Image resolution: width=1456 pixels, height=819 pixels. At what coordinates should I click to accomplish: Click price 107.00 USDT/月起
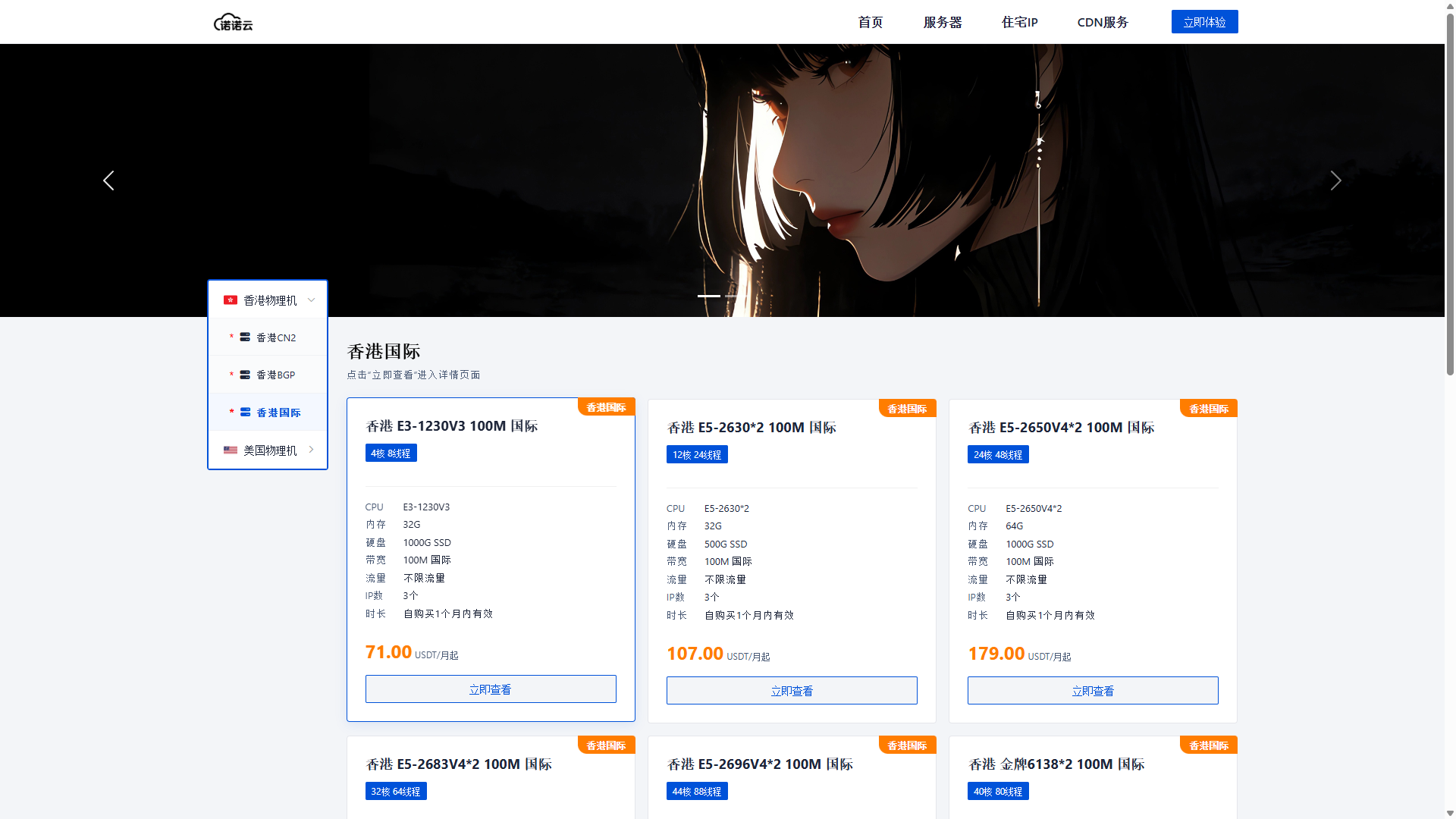click(718, 654)
